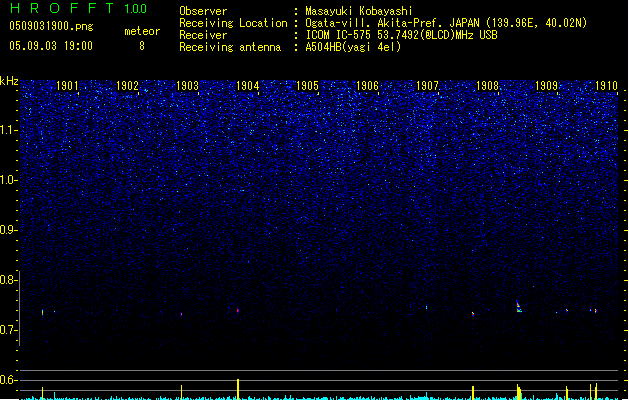629x400 pixels.
Task: Click the 1909 time axis label
Action: (546, 86)
